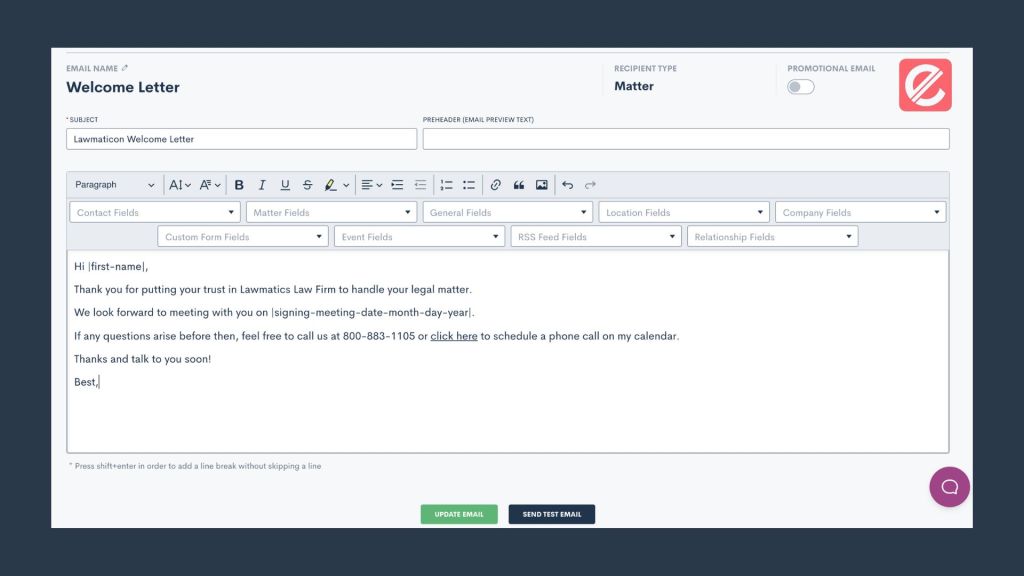Screen dimensions: 1024x576
Task: Apply Underline formatting
Action: coord(285,185)
